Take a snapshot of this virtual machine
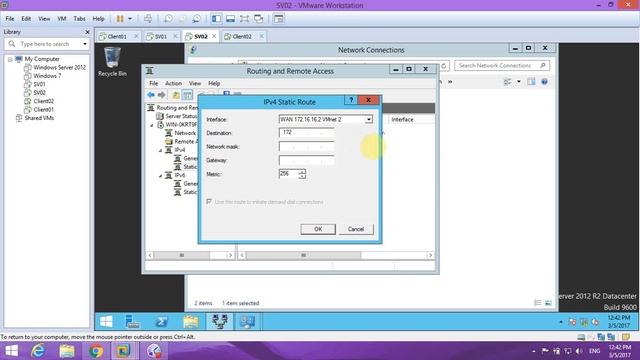Viewport: 640px width, 360px height. tap(168, 19)
